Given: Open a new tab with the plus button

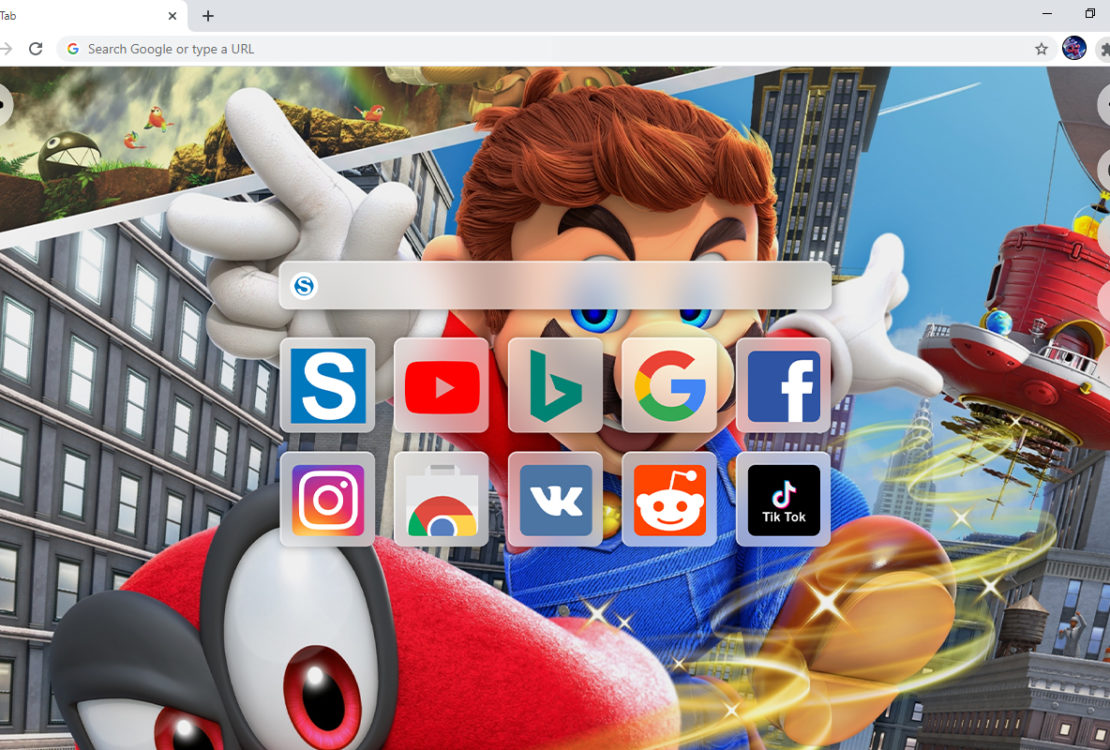Looking at the screenshot, I should 208,16.
